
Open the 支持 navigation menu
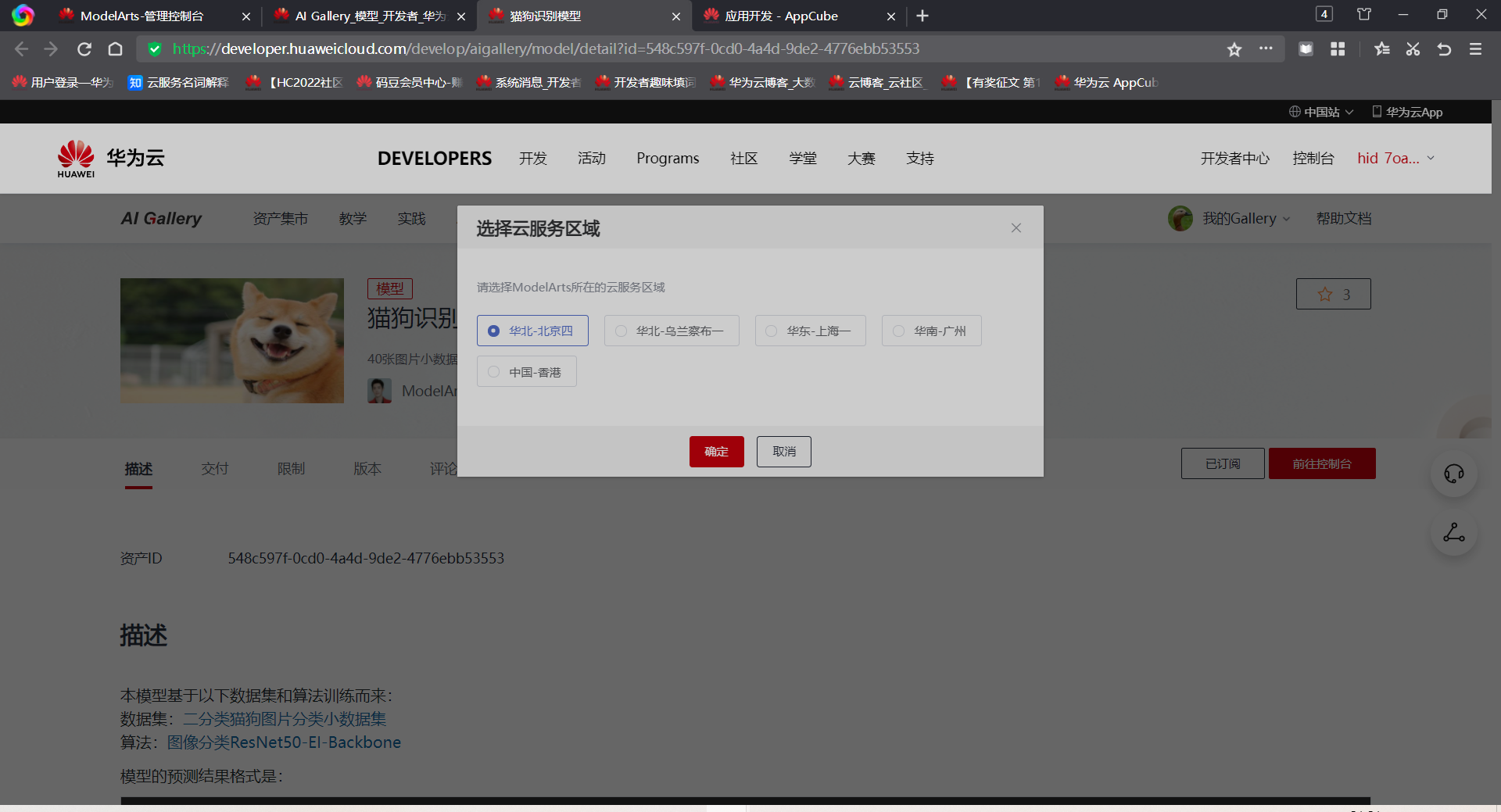(x=920, y=159)
